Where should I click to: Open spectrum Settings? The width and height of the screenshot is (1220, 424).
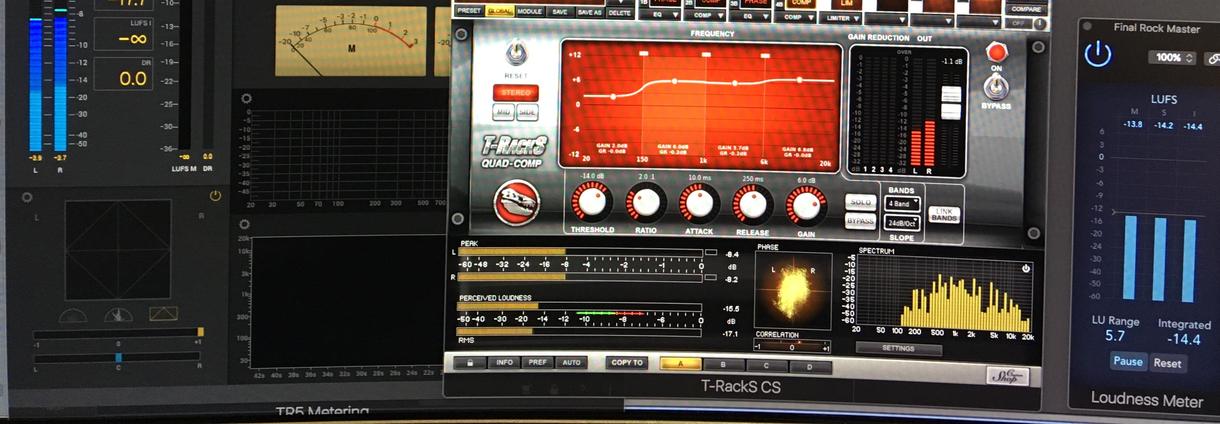(x=899, y=349)
